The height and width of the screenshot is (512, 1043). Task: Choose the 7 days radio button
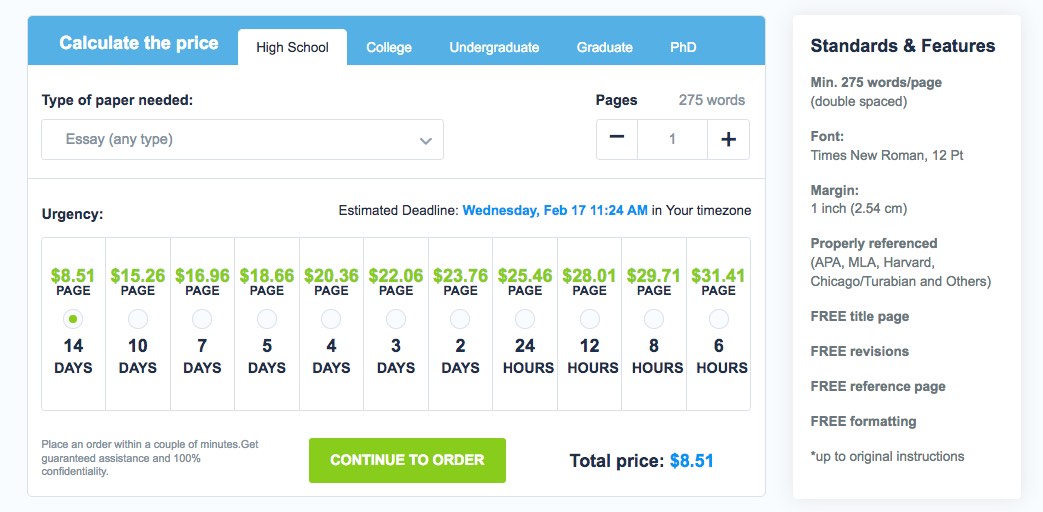tap(202, 319)
